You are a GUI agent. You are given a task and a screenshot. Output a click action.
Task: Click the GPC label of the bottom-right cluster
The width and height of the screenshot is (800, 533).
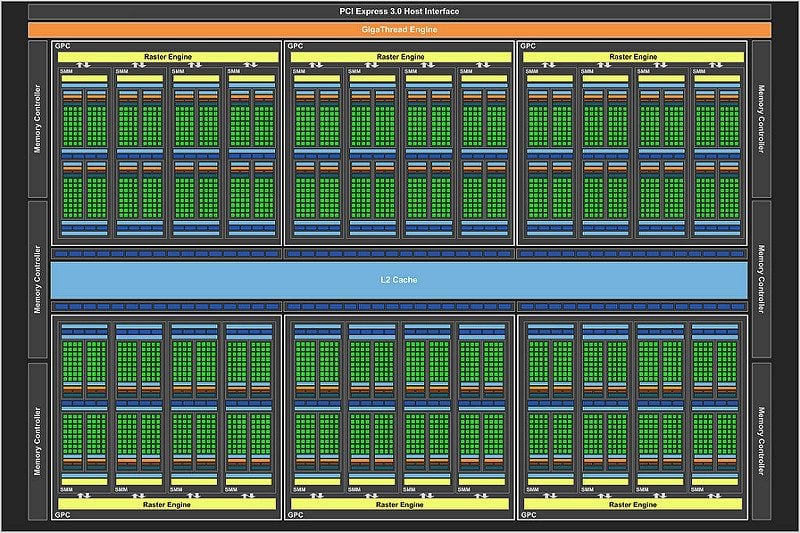coord(528,515)
